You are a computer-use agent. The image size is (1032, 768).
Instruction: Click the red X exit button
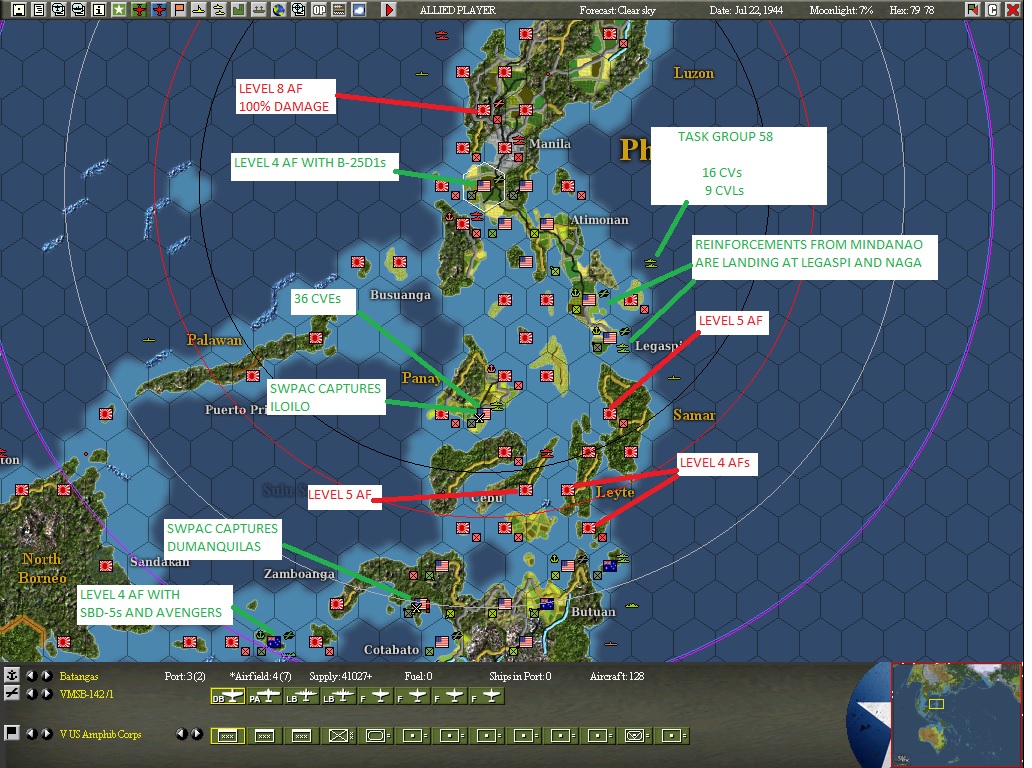(1012, 9)
